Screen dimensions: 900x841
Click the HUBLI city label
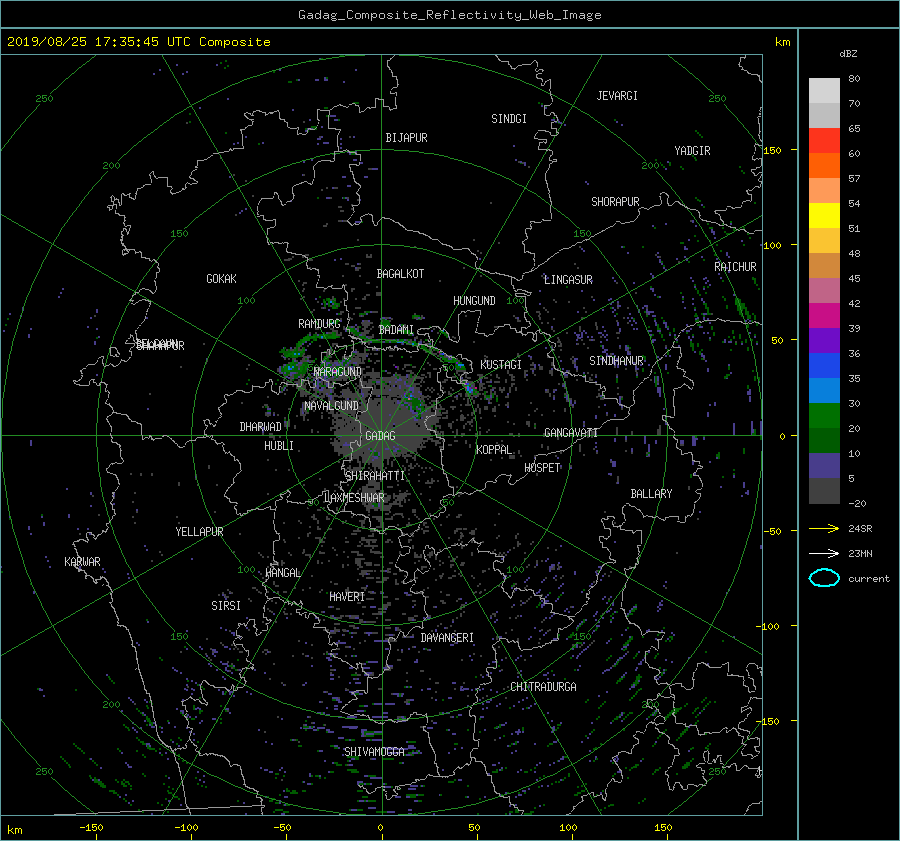pyautogui.click(x=279, y=446)
